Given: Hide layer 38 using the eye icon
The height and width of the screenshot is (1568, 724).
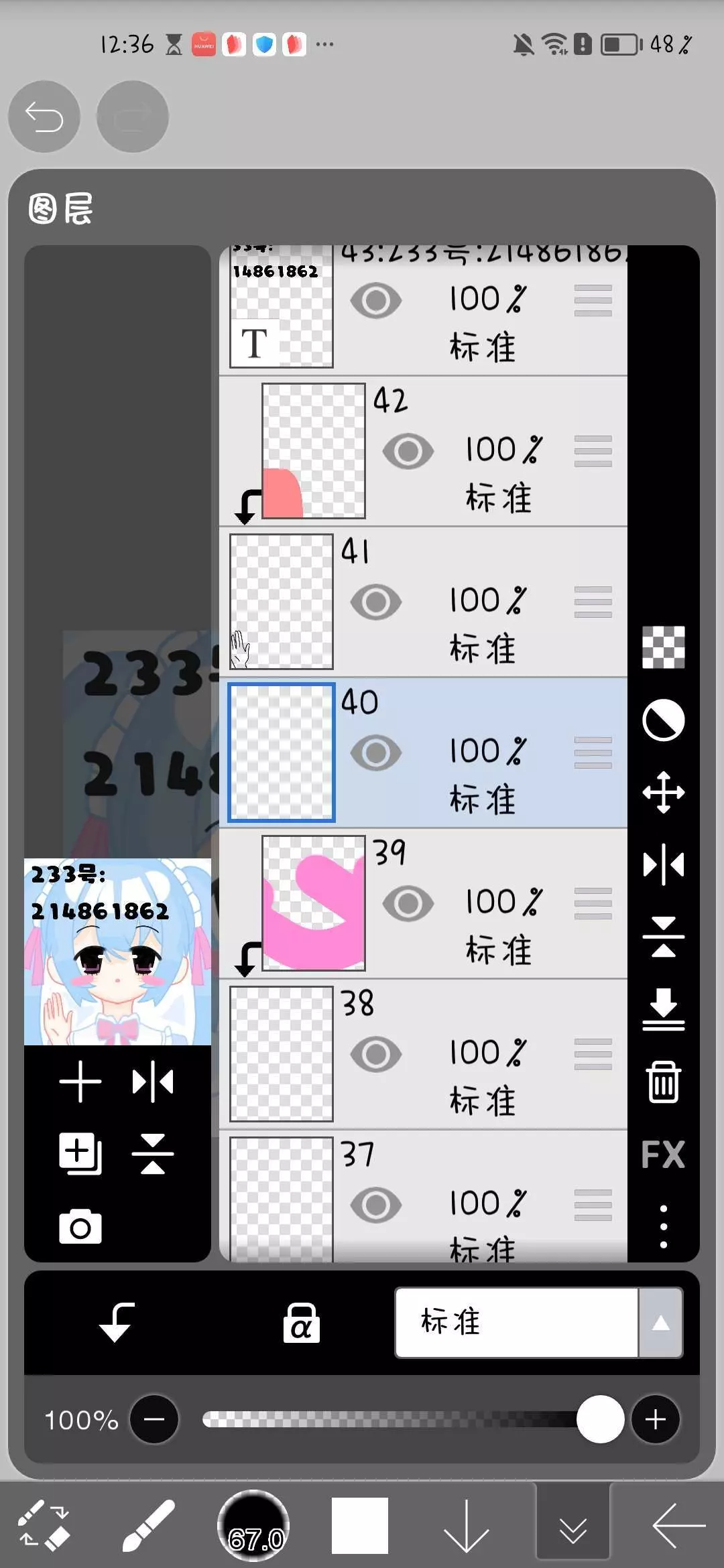Looking at the screenshot, I should pos(376,1054).
